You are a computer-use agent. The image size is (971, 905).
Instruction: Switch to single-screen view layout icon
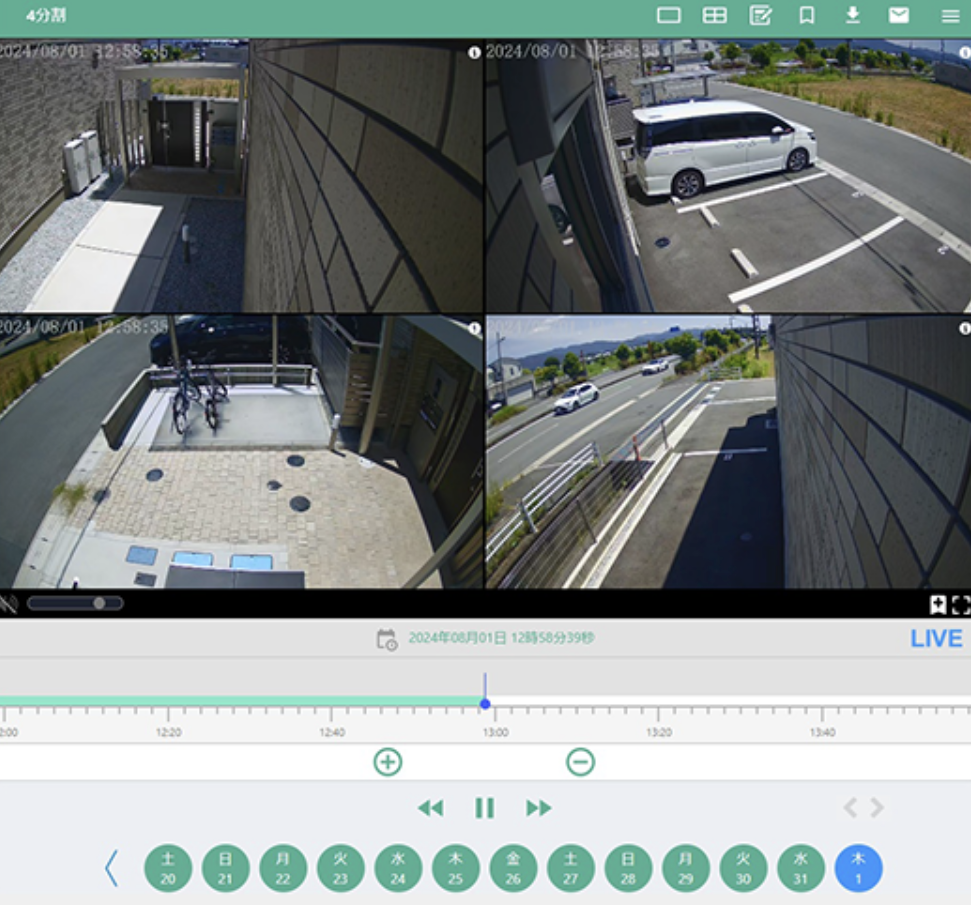pyautogui.click(x=668, y=15)
